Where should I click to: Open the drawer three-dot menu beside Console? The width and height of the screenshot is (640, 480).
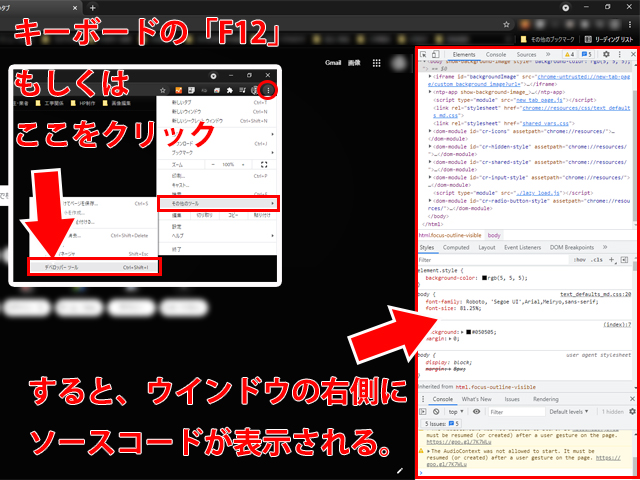pos(423,399)
